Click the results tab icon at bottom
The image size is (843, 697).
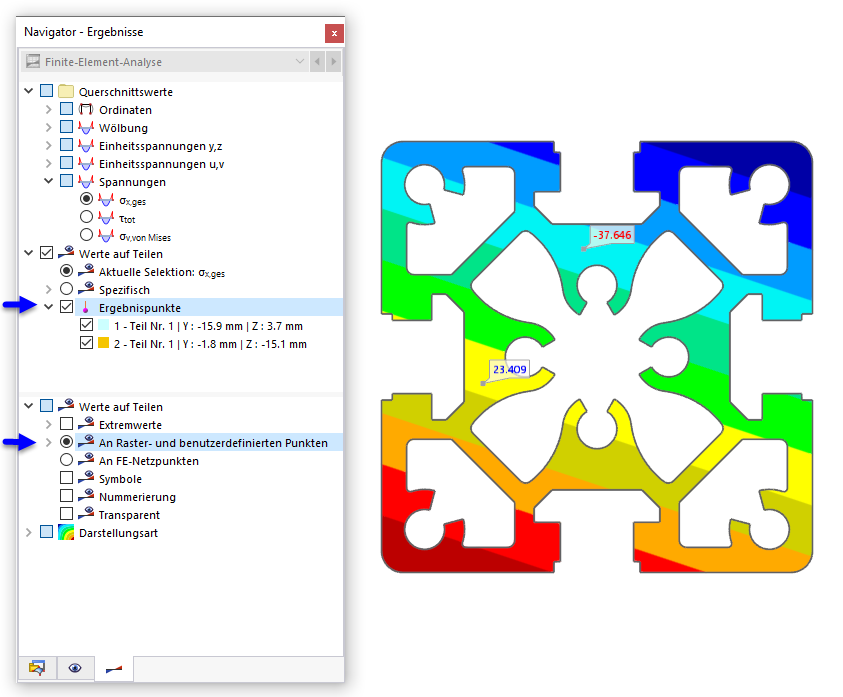(x=114, y=668)
